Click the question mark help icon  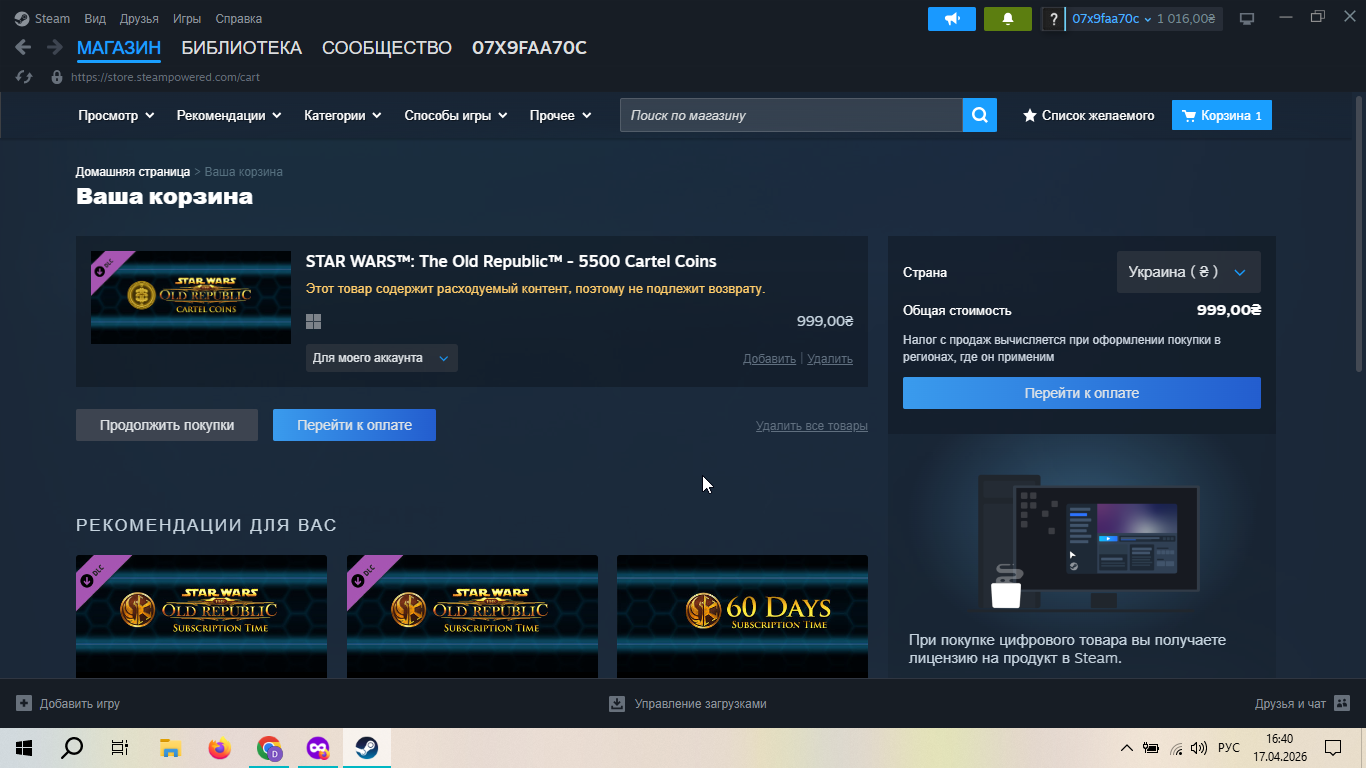(x=1053, y=19)
